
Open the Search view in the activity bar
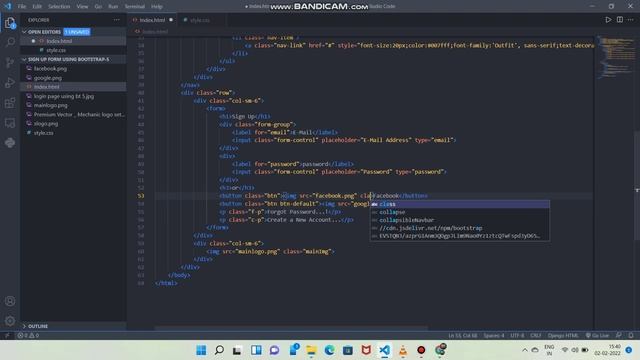point(10,42)
